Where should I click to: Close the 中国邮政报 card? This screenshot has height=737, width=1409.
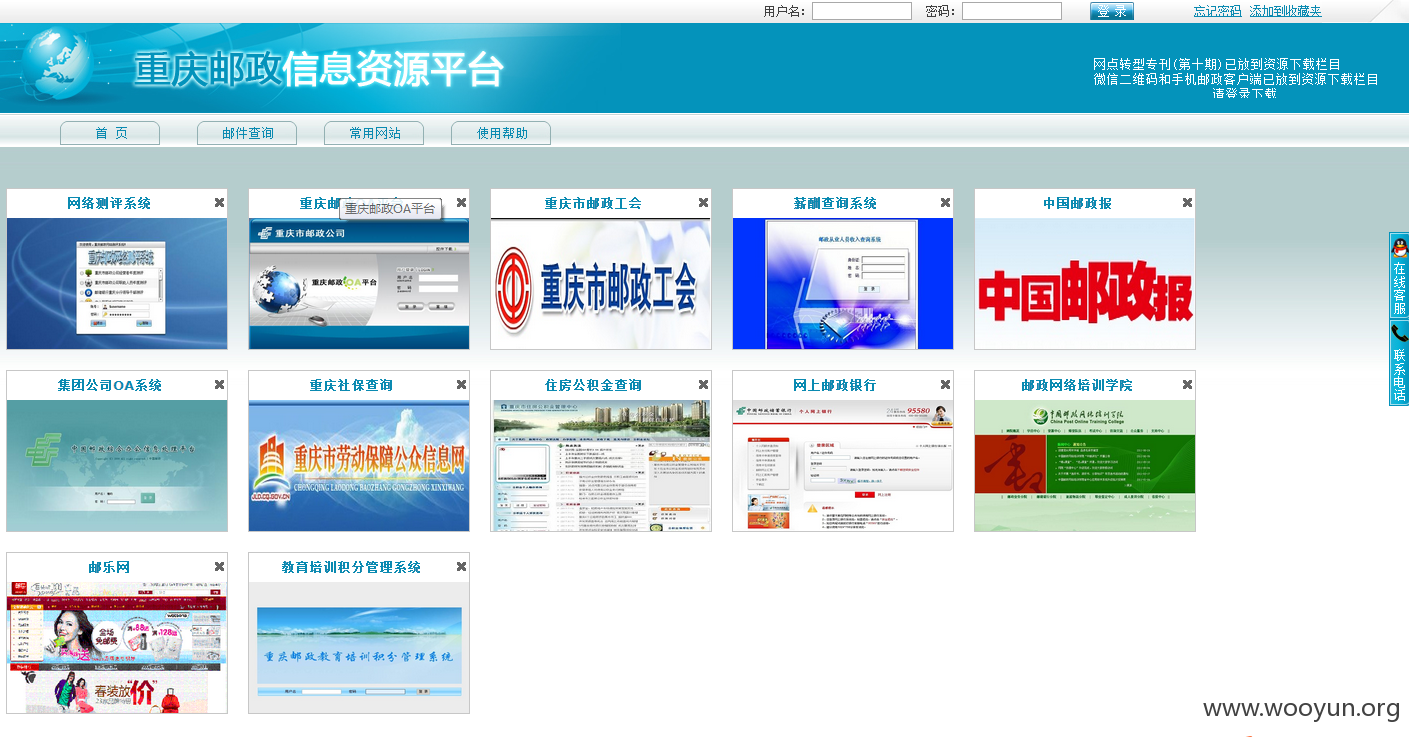pyautogui.click(x=1187, y=202)
